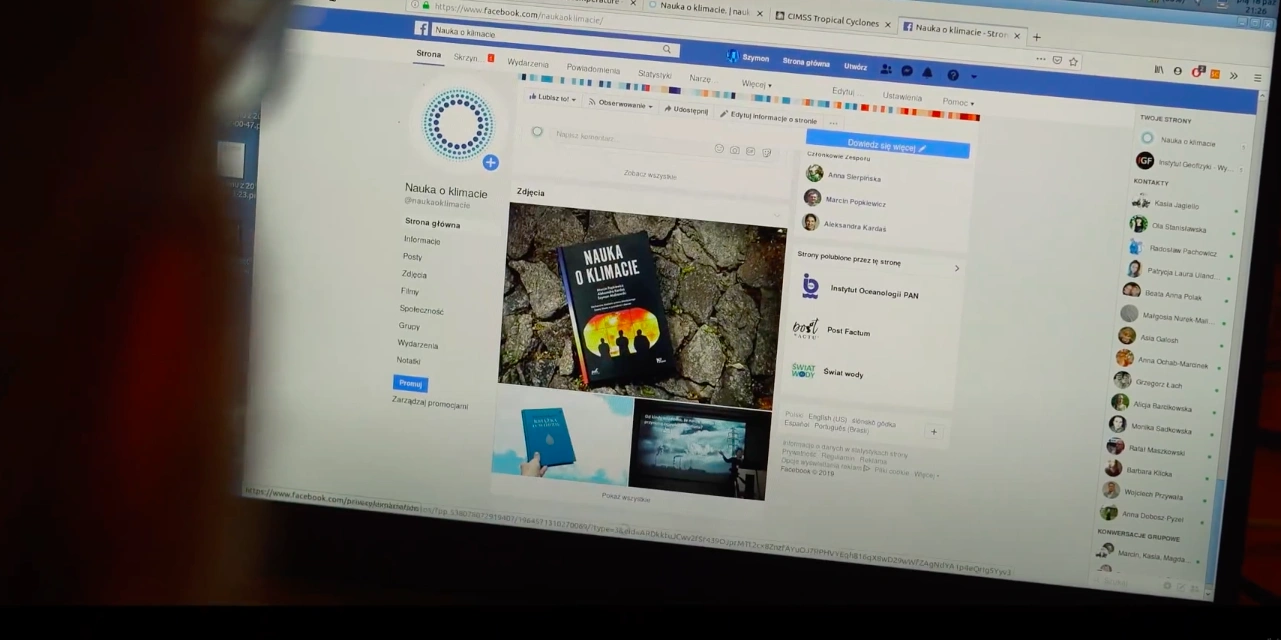Click the account sync icon in Firefox toolbar

tap(1177, 71)
